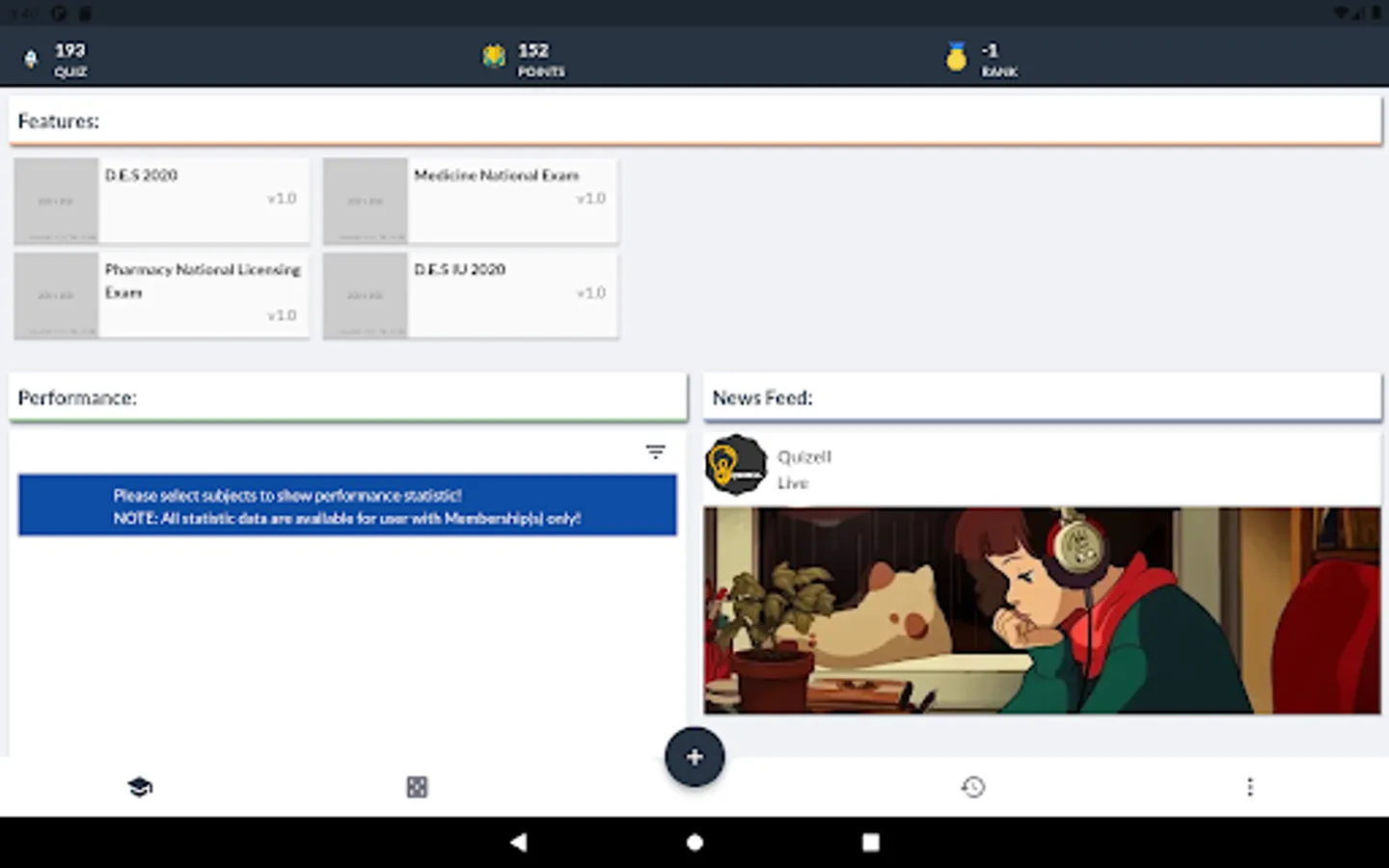Open the D.E.S IU 2020 card

pyautogui.click(x=471, y=295)
